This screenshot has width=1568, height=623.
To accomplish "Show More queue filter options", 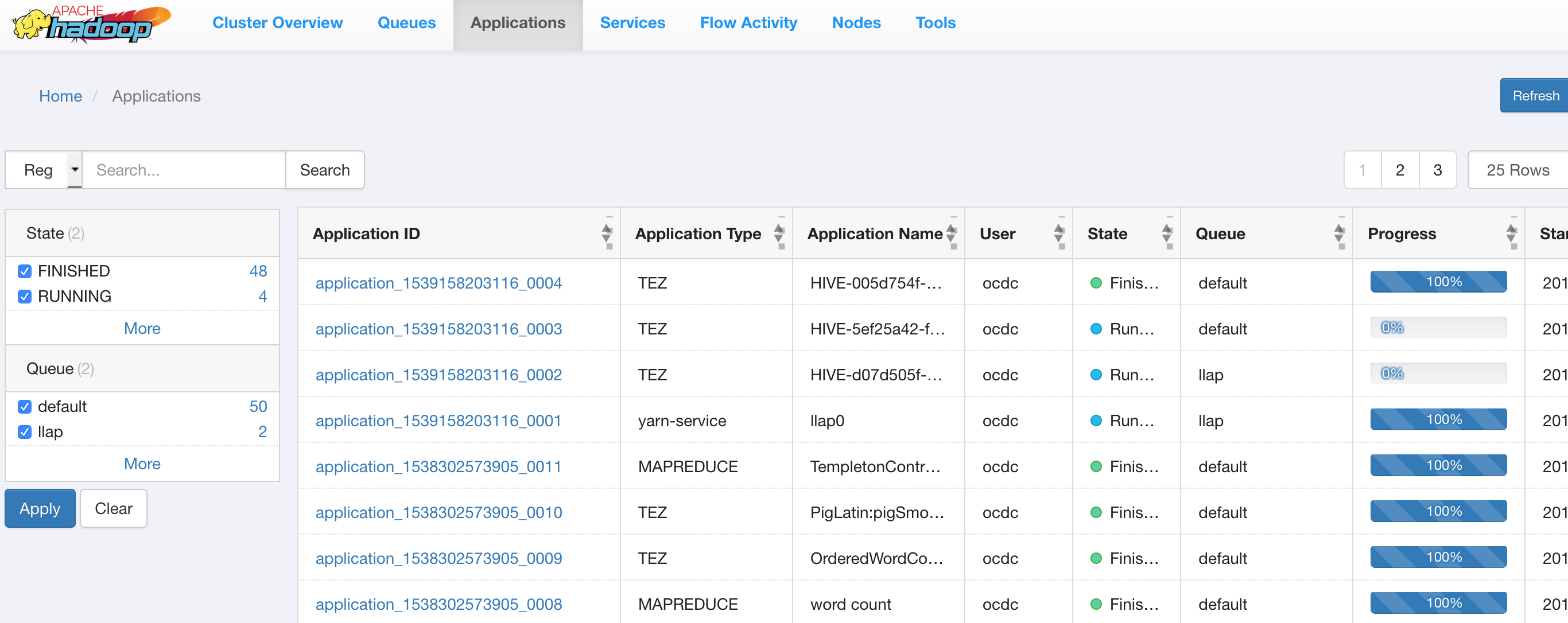I will click(x=142, y=464).
